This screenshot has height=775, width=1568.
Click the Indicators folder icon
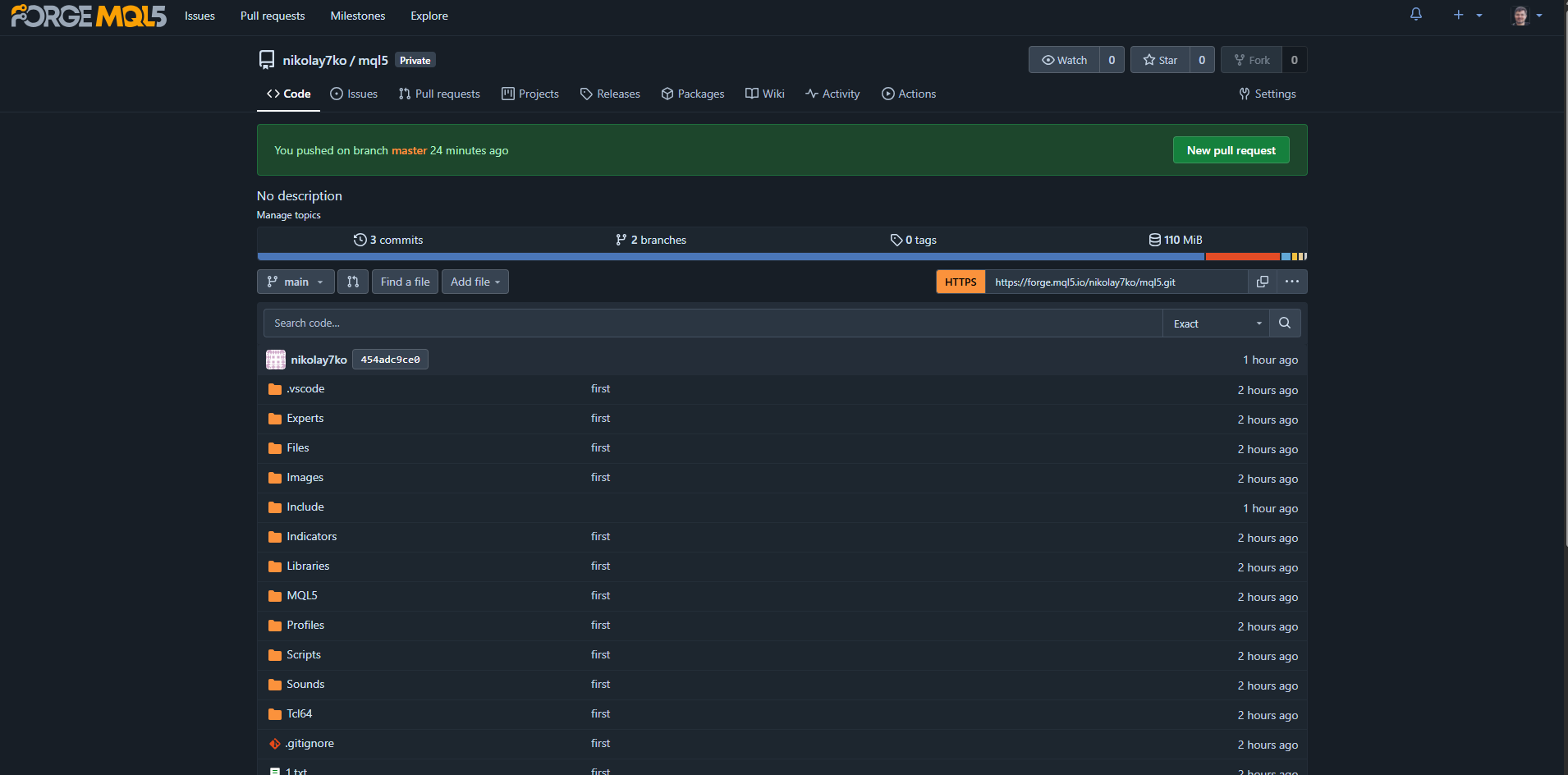275,537
